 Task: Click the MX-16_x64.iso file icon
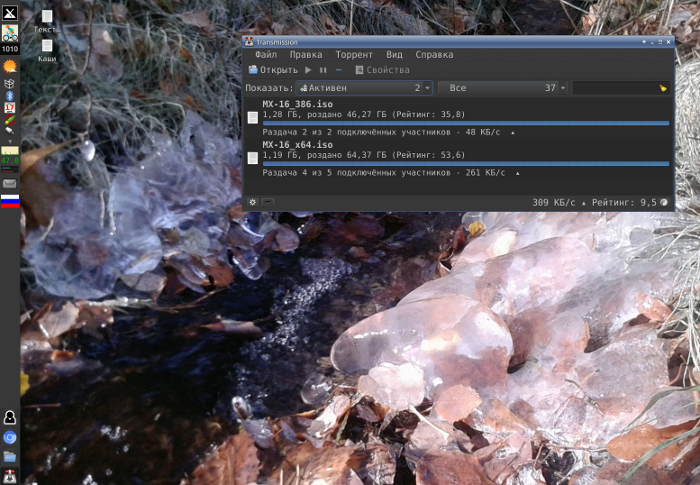253,158
